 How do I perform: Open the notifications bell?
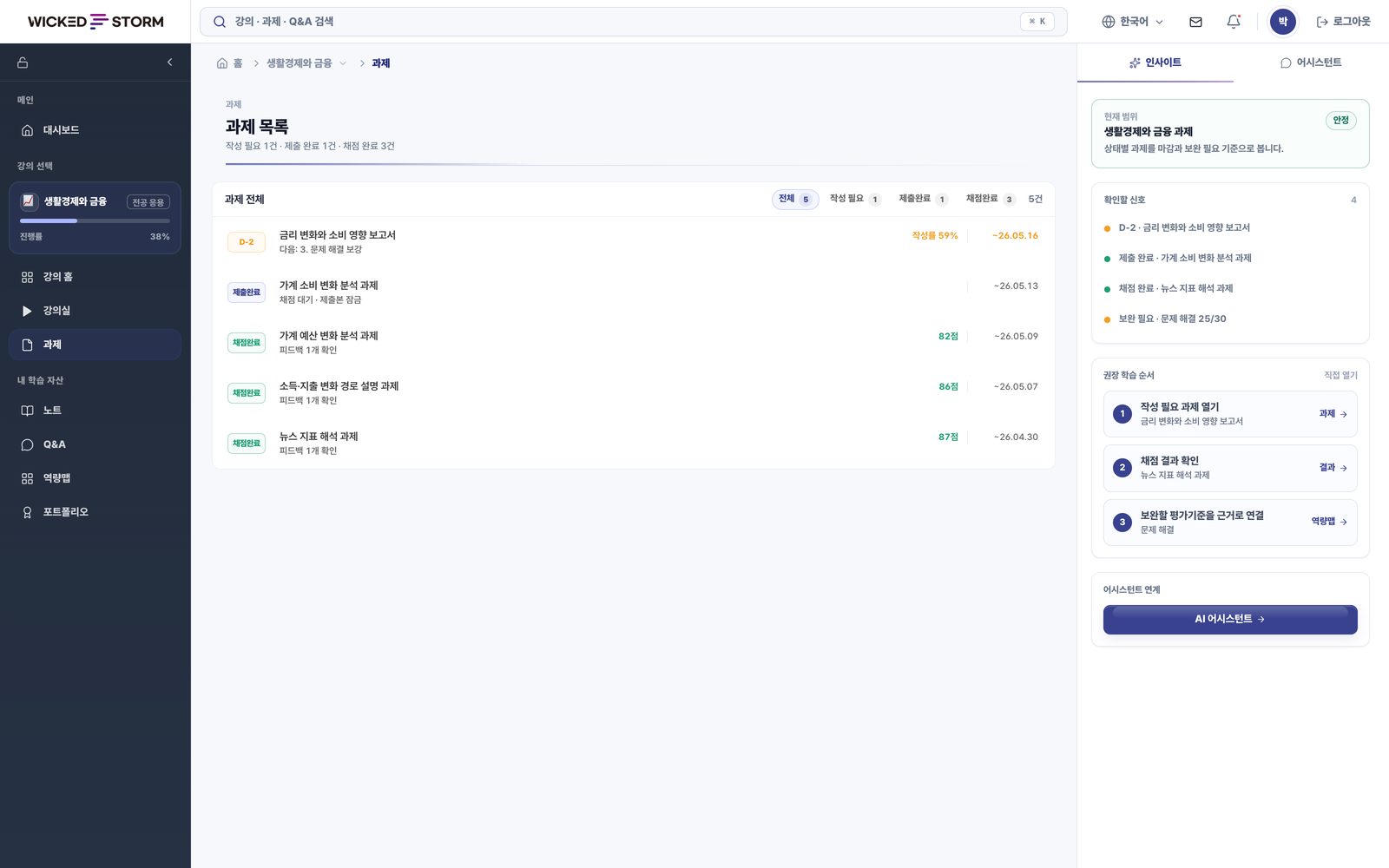coord(1234,22)
